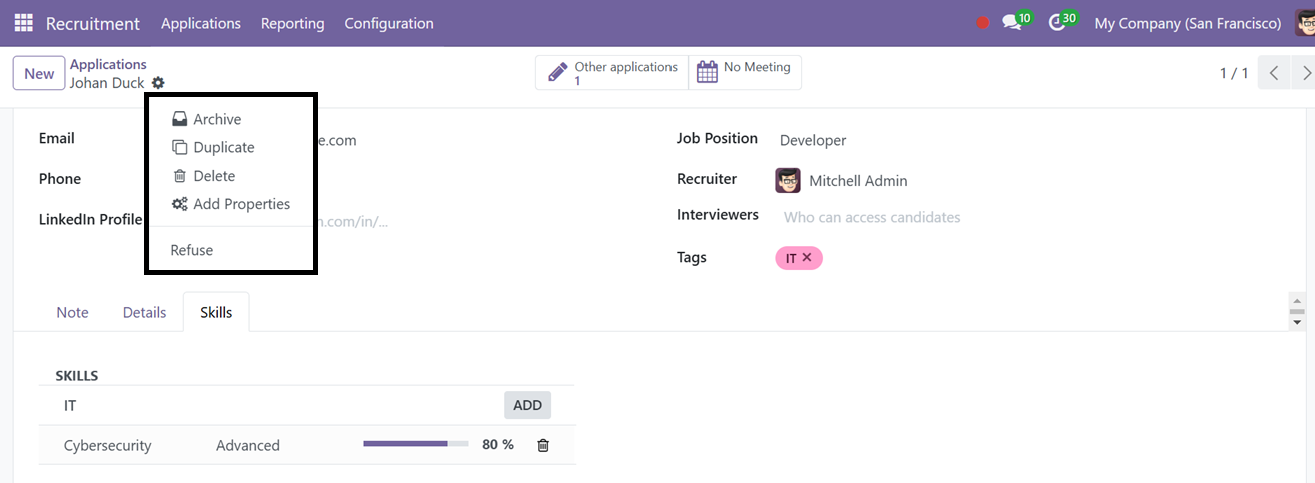Screen dimensions: 1315x483
Task: Click the red recording dot indicator
Action: coord(982,23)
